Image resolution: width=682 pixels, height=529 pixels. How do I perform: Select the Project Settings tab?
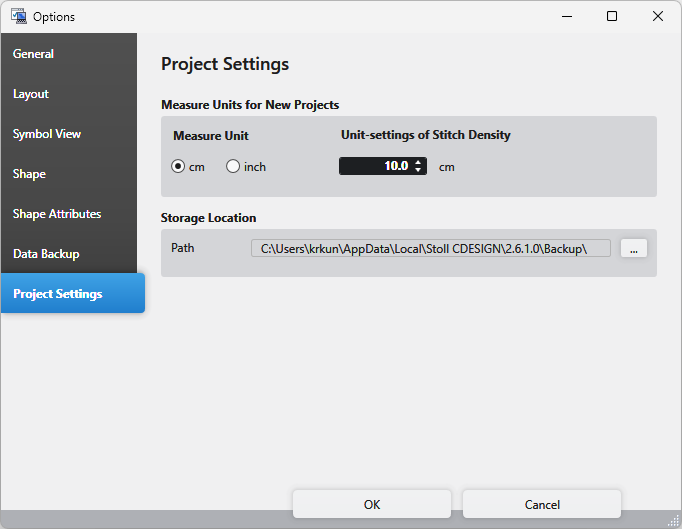pos(58,294)
